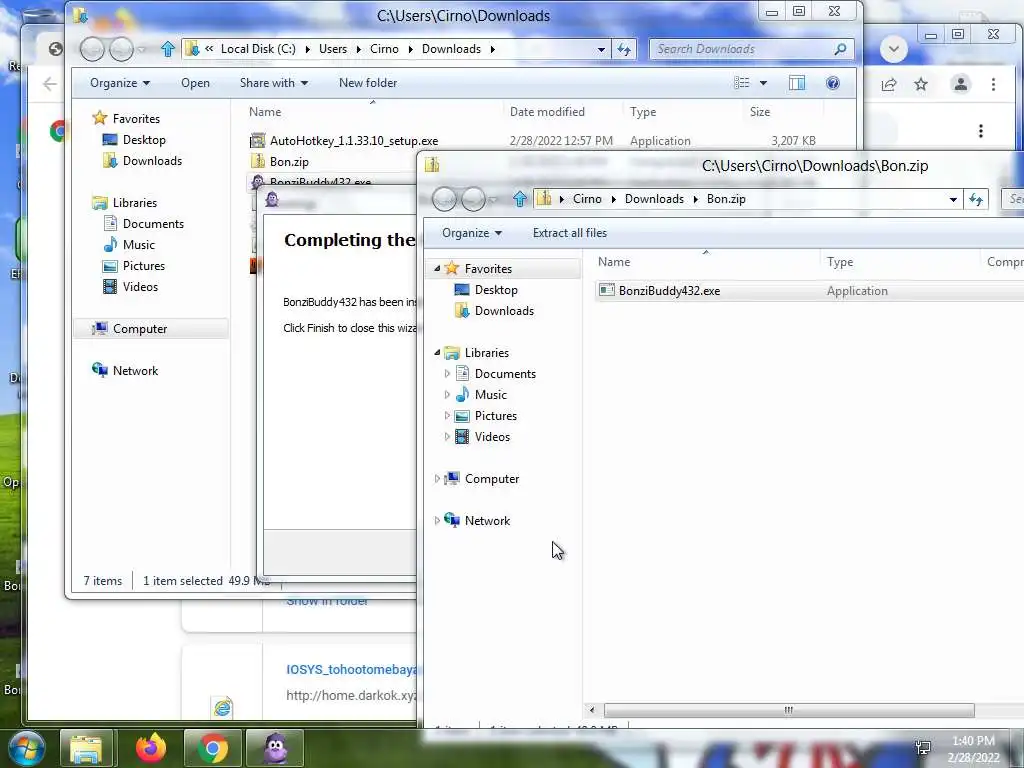Open Pictures in Downloads window sidebar

pyautogui.click(x=144, y=266)
